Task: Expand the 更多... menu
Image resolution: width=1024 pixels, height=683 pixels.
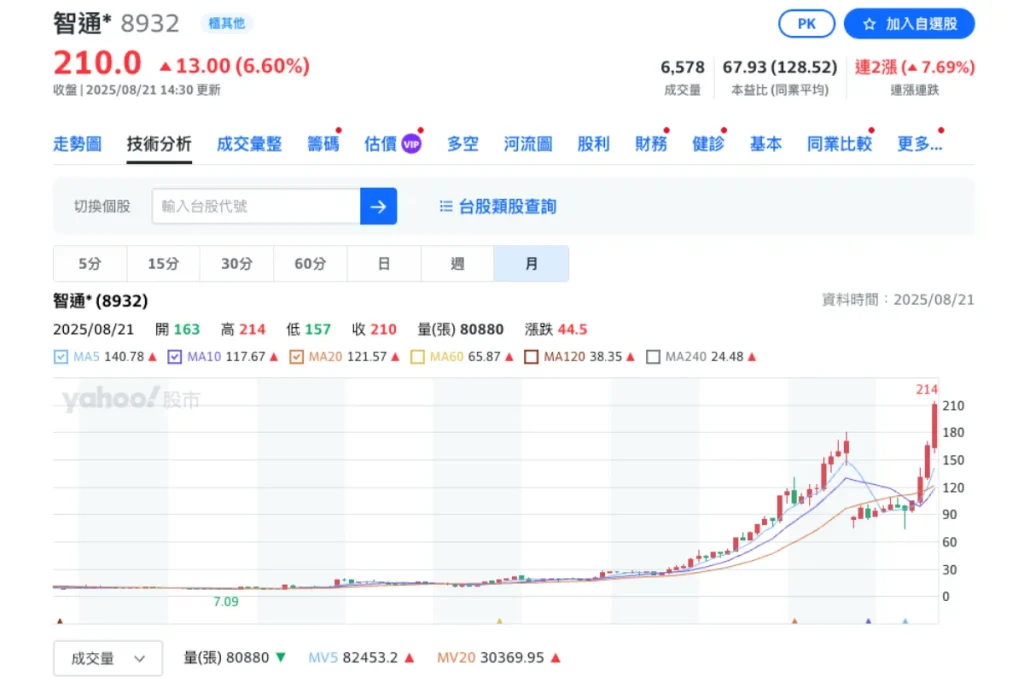Action: tap(920, 144)
